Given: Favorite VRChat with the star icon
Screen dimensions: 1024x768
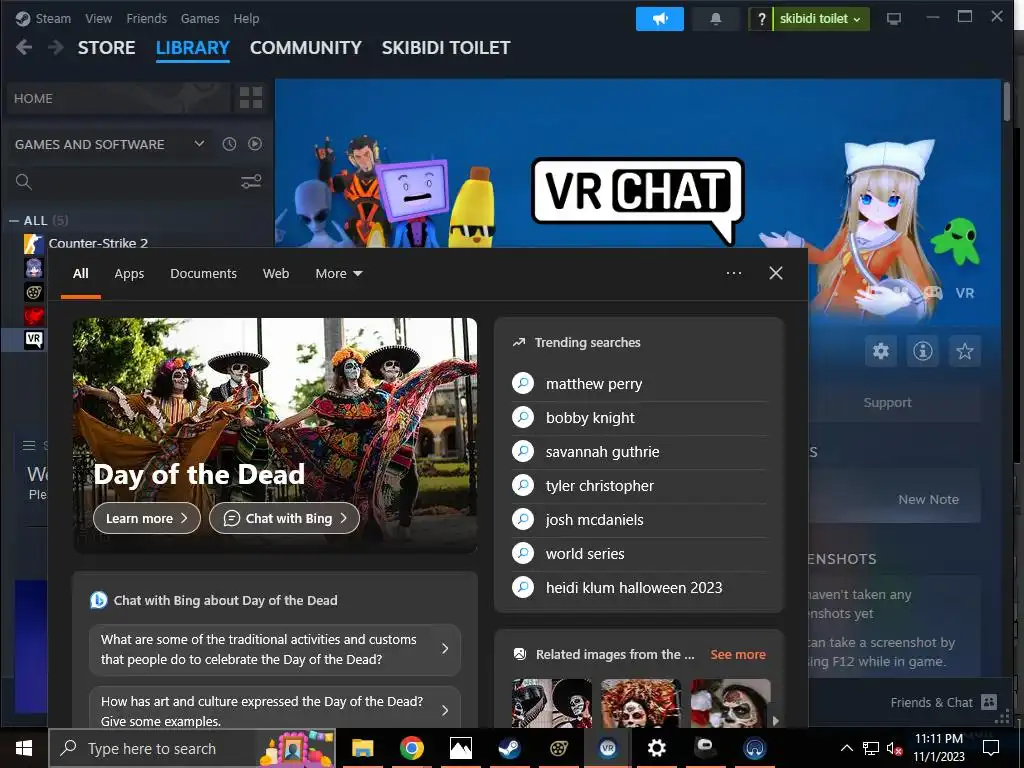Looking at the screenshot, I should point(965,351).
